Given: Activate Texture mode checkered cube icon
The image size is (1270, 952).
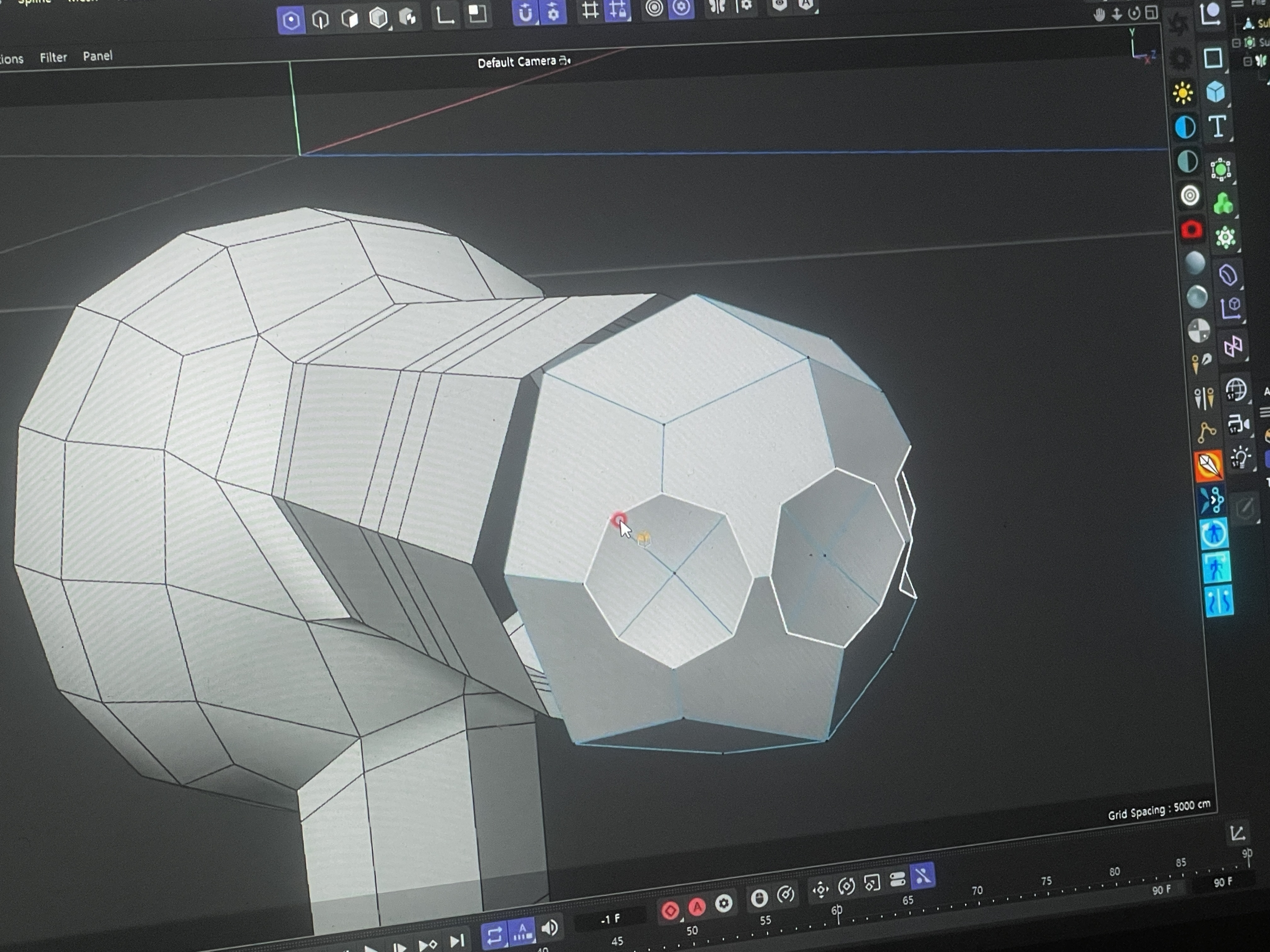Looking at the screenshot, I should click(x=408, y=17).
